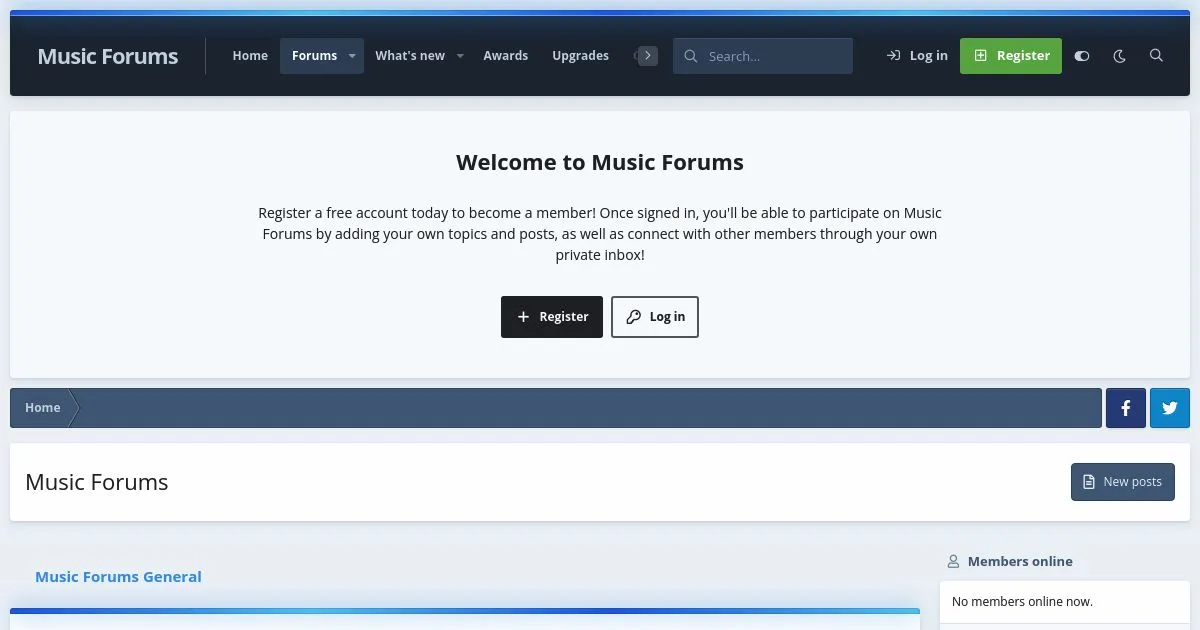This screenshot has width=1200, height=630.
Task: Click Home in the top navigation
Action: click(x=250, y=56)
